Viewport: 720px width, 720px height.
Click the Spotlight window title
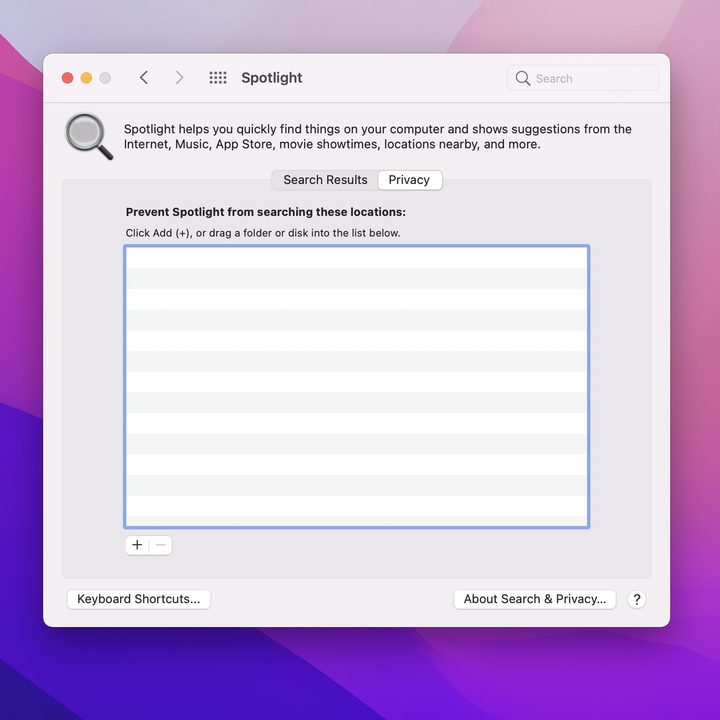click(x=272, y=78)
